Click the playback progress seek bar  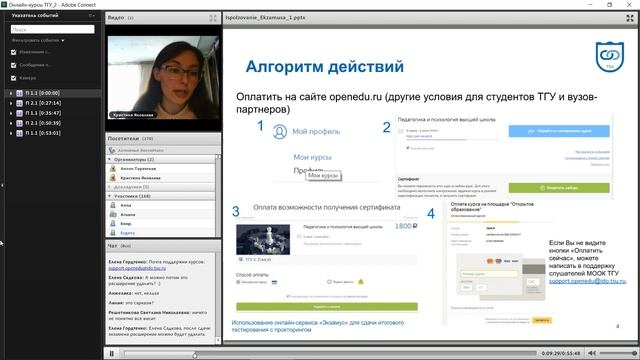point(330,353)
